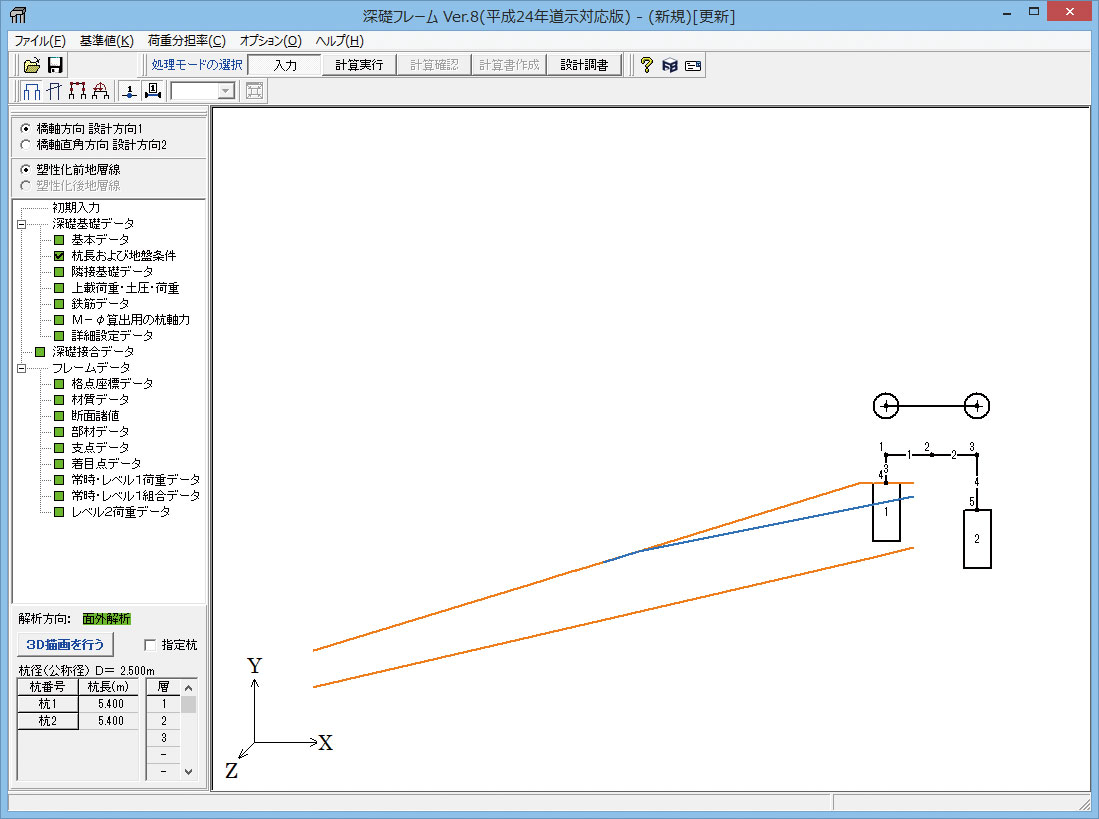
Task: Click the 5.400 length cell for 杭2
Action: pyautogui.click(x=109, y=721)
